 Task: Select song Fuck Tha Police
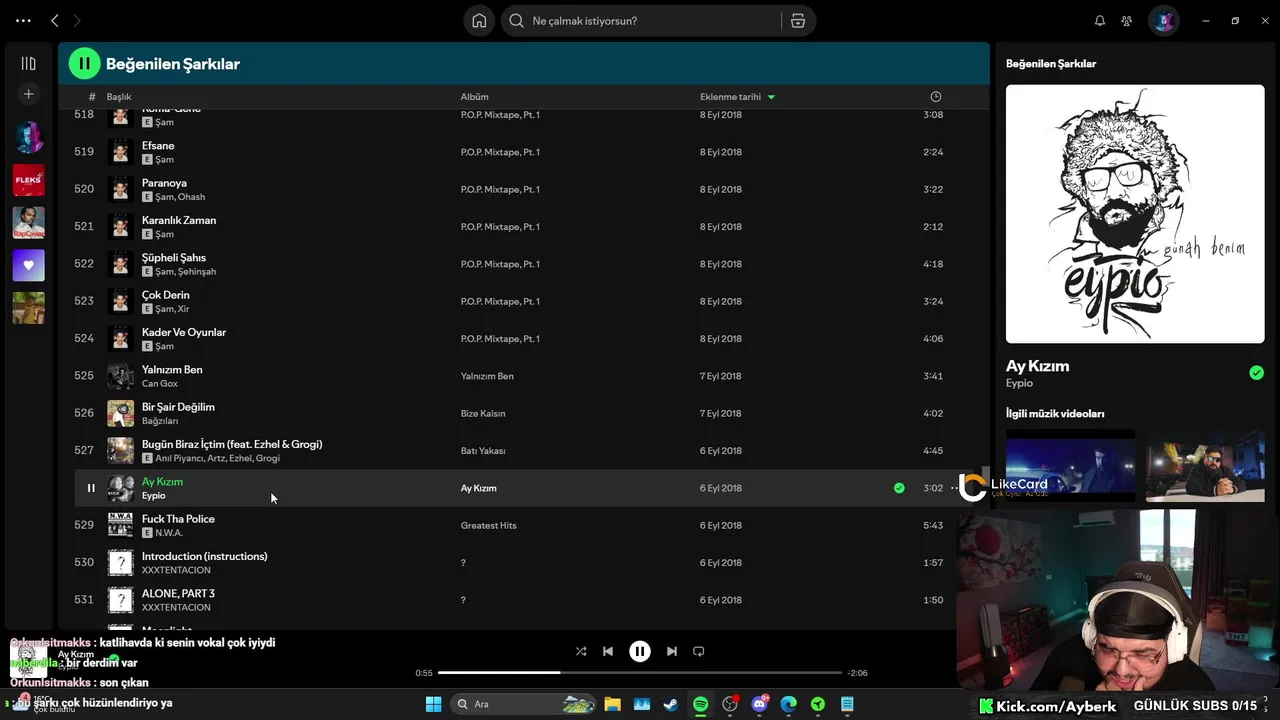(x=178, y=519)
